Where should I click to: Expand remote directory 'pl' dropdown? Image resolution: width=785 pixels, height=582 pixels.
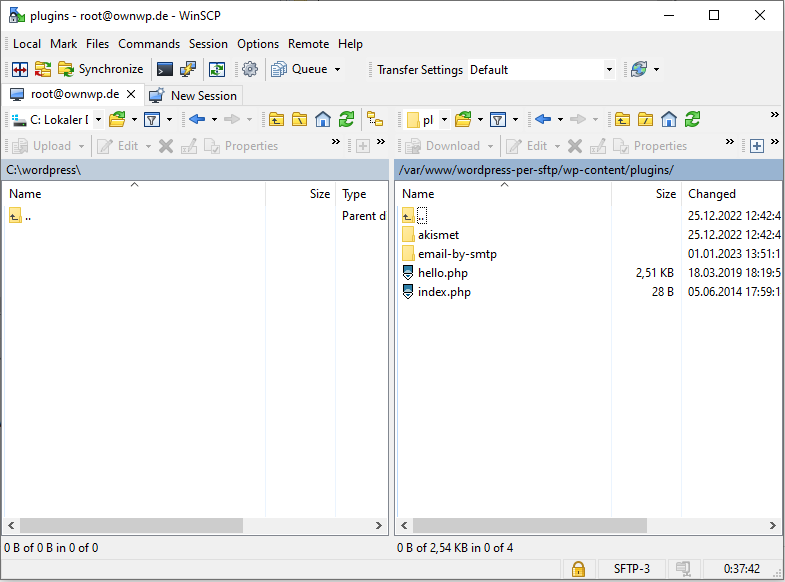(444, 120)
